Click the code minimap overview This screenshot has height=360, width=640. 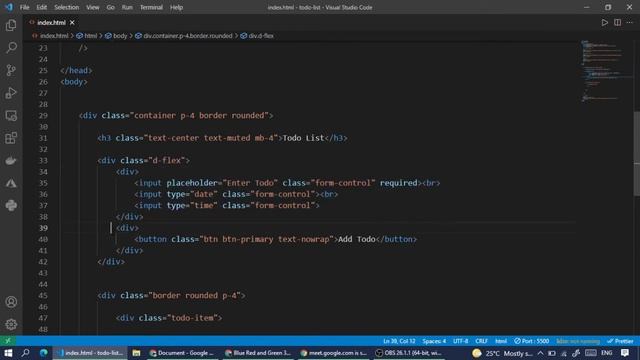[606, 71]
